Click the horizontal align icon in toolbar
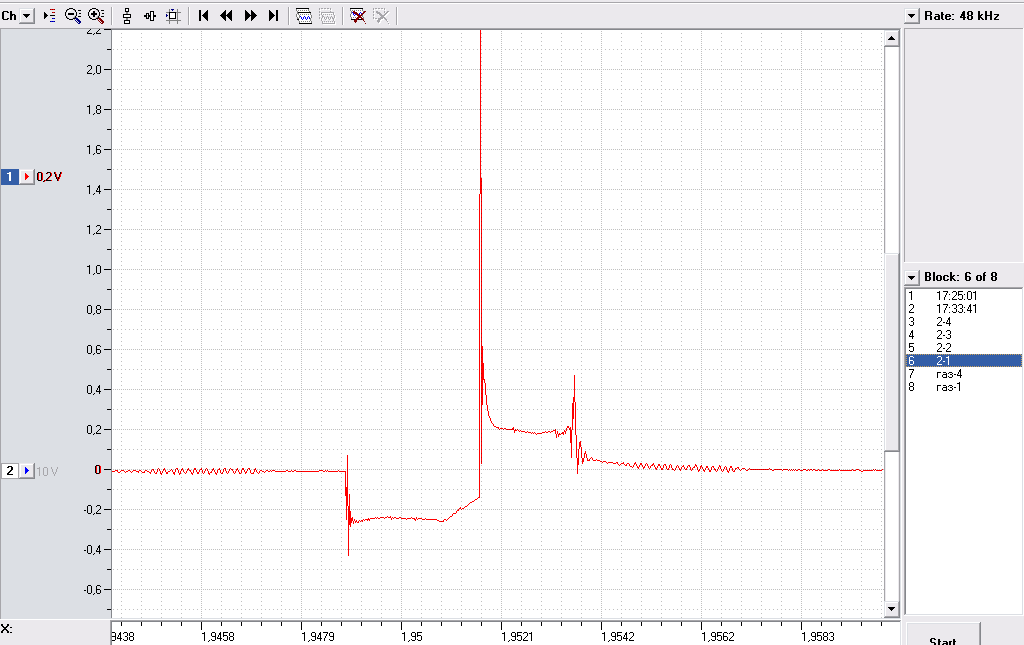This screenshot has width=1024, height=645. click(x=150, y=16)
